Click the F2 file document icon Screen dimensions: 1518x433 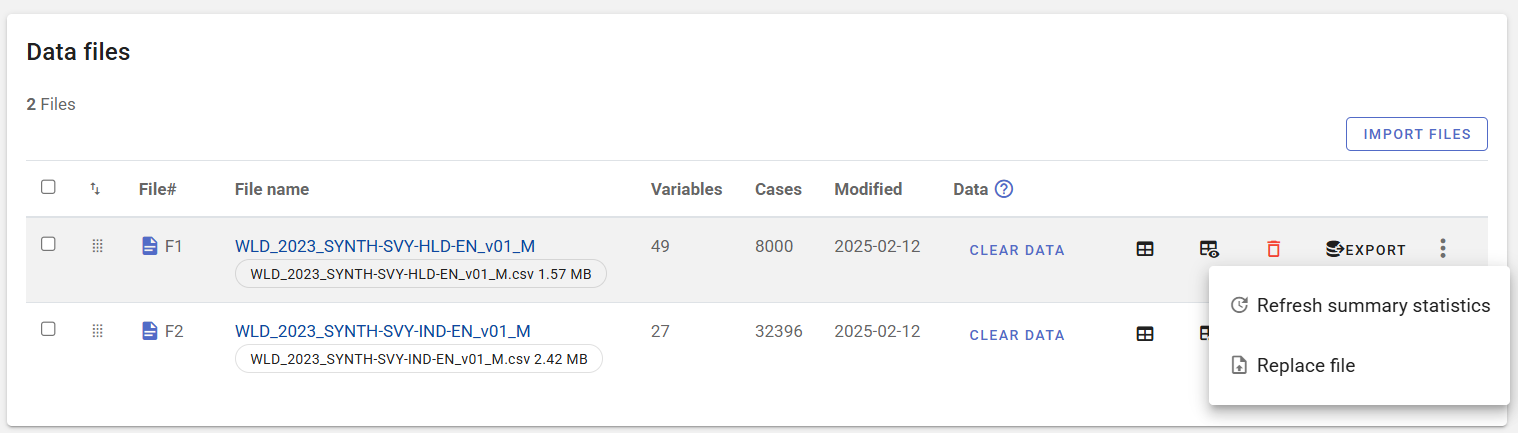[x=150, y=331]
